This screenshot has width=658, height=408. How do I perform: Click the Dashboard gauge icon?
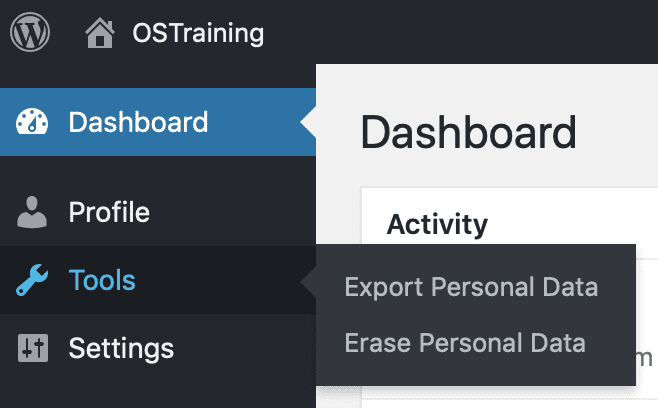(32, 123)
